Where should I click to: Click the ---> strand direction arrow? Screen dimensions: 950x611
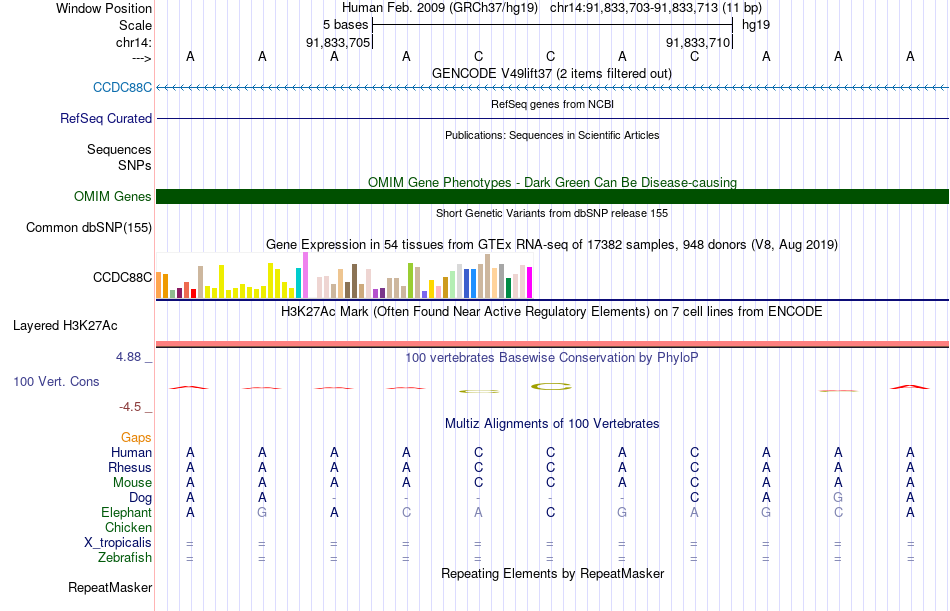click(x=142, y=58)
